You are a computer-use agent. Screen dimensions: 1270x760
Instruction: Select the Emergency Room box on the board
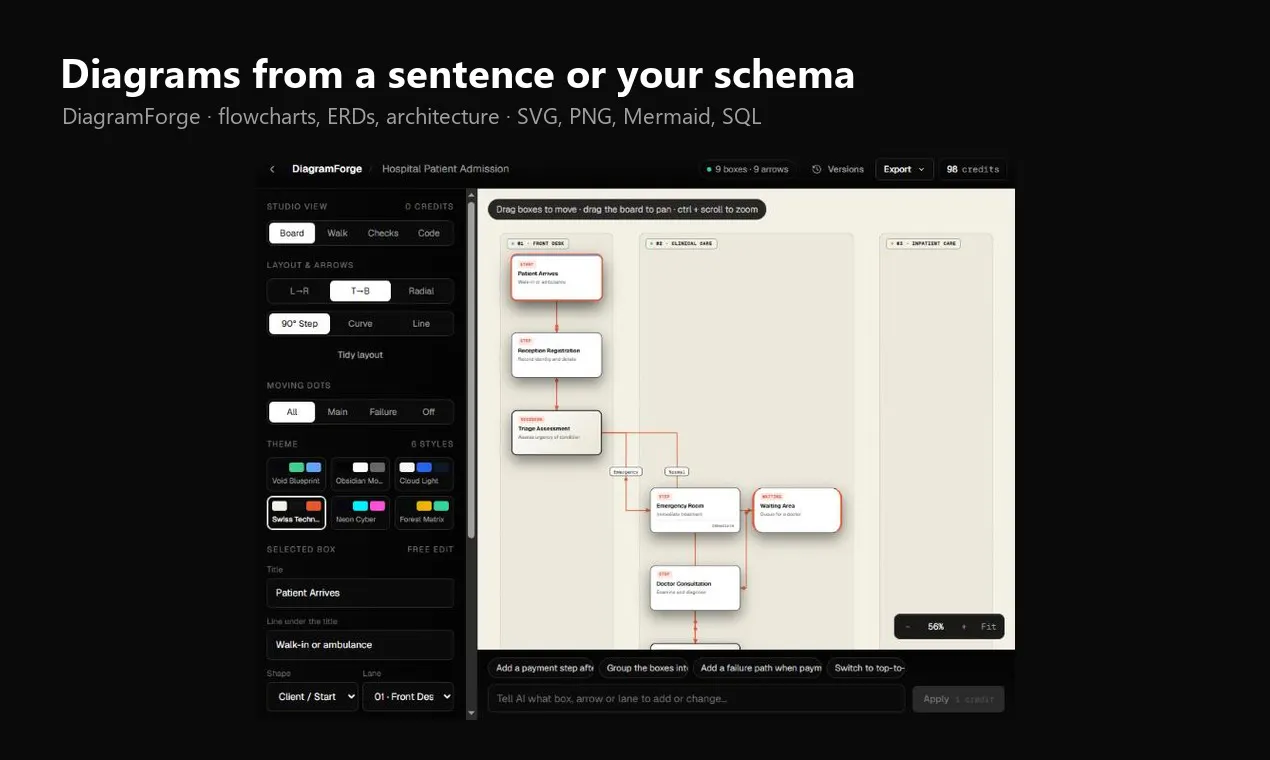tap(695, 510)
